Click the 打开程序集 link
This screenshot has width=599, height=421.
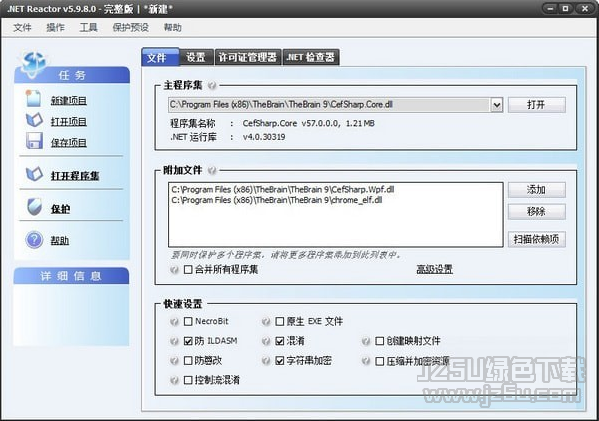tap(75, 176)
